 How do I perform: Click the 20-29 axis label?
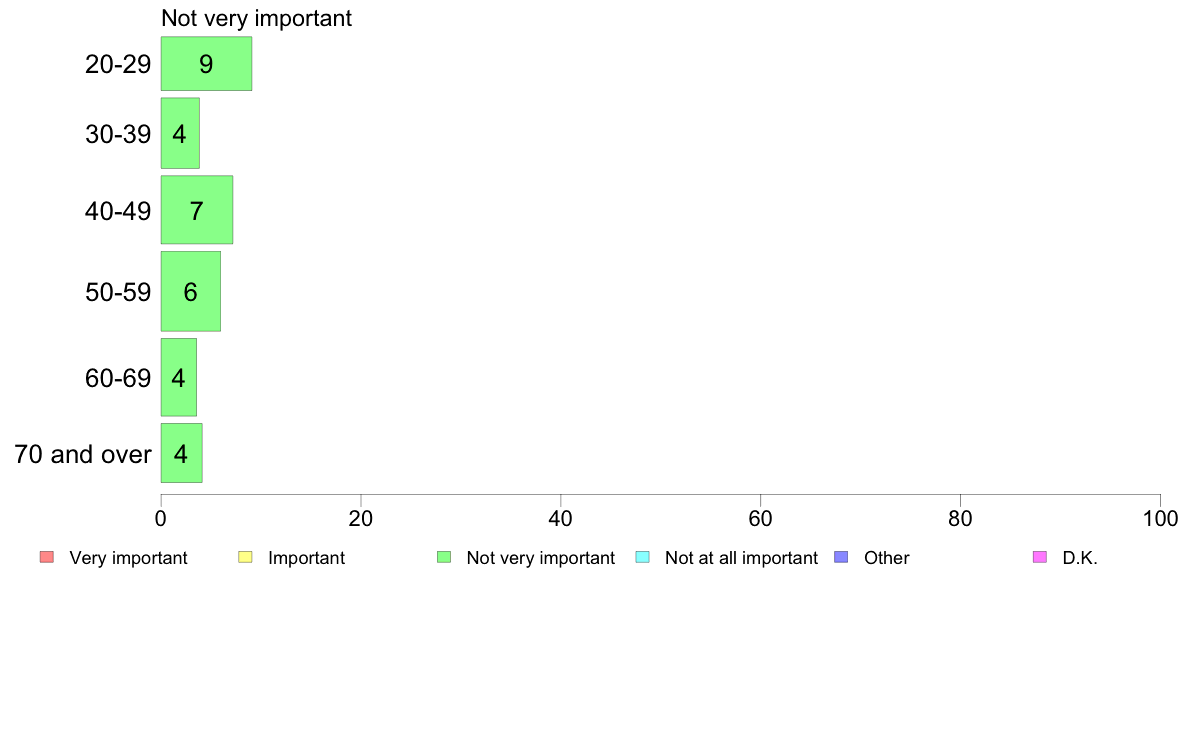(118, 64)
